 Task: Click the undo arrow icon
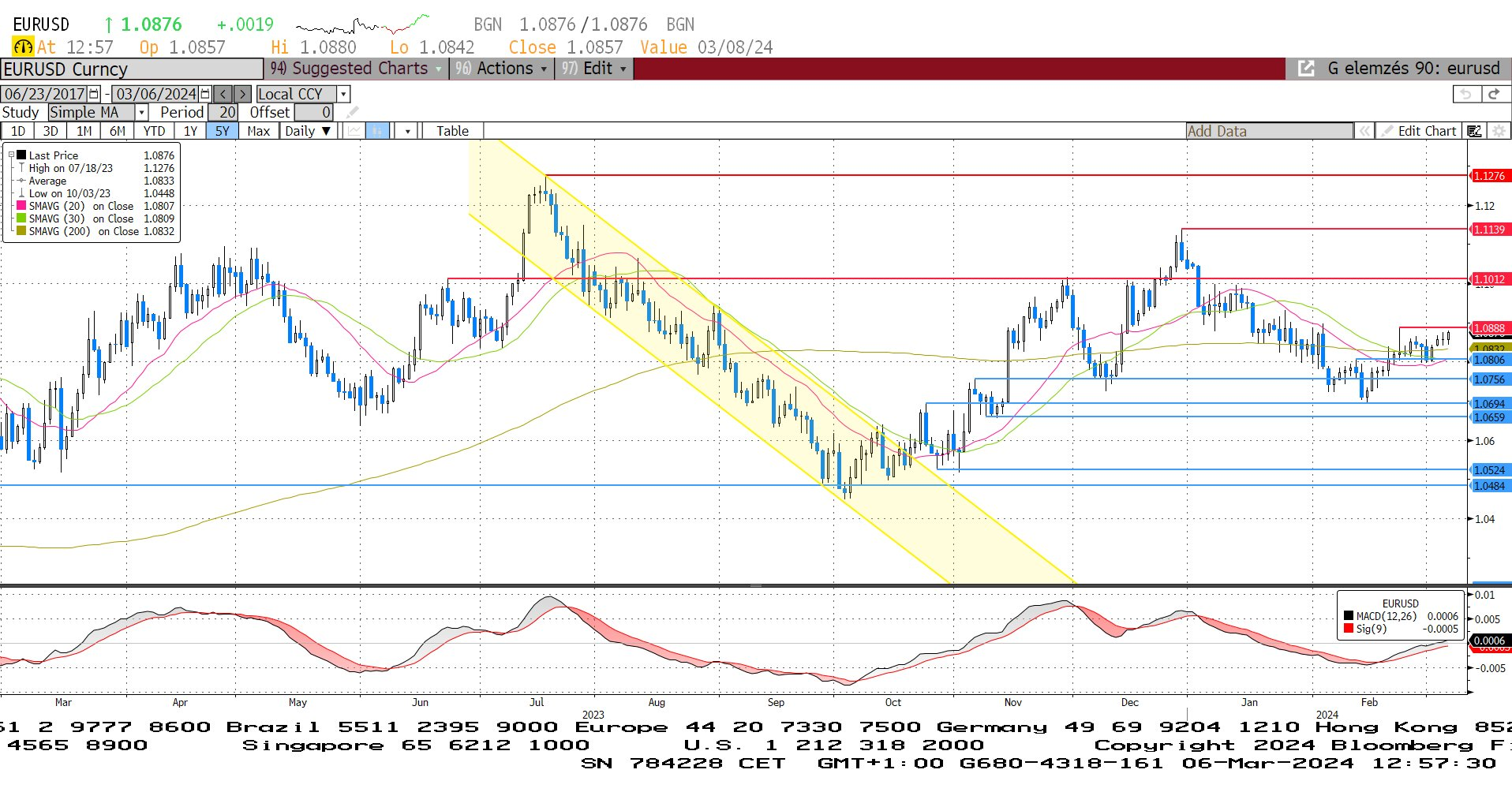click(1466, 94)
